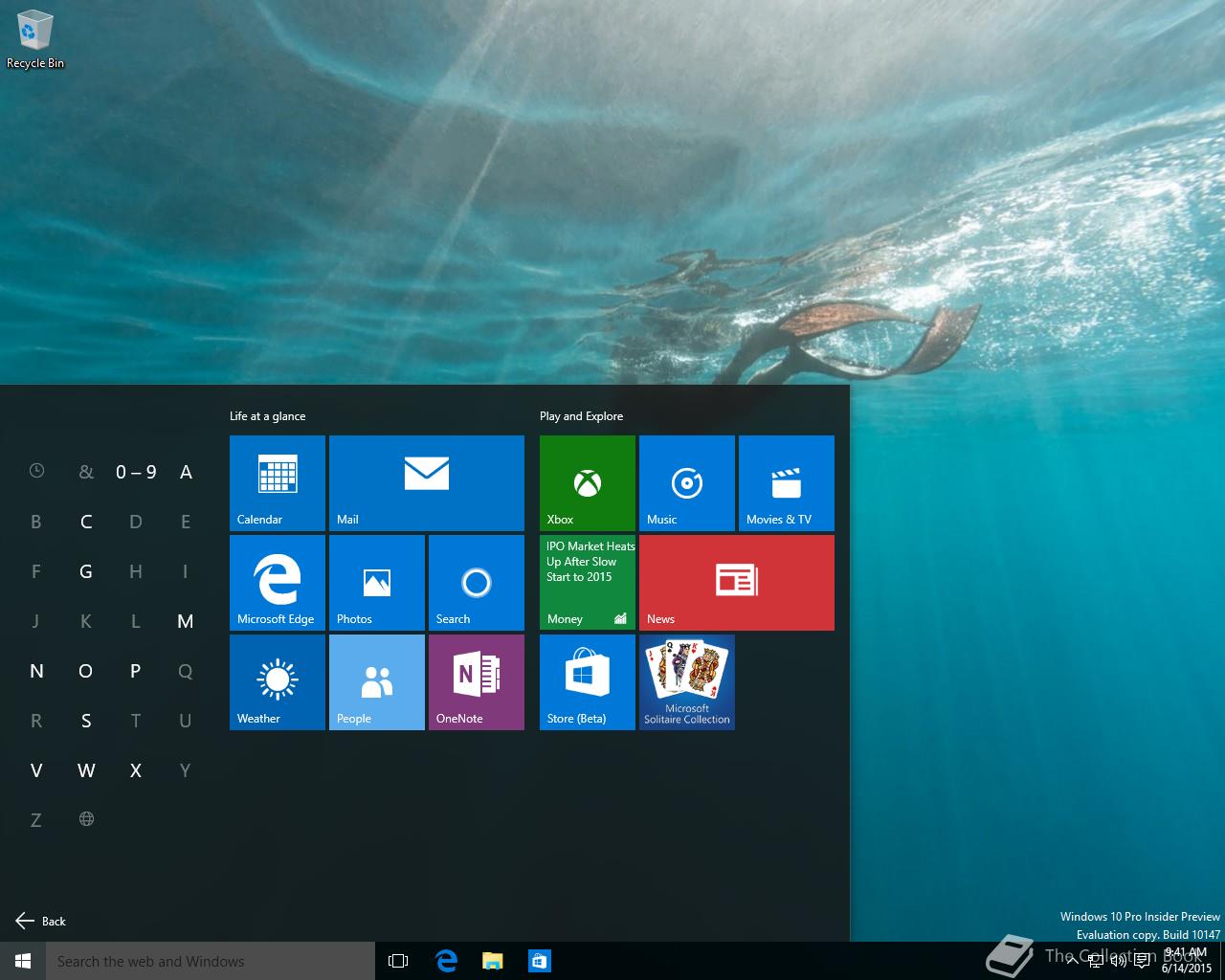Open the Xbox tile
Viewport: 1225px width, 980px height.
click(x=588, y=483)
